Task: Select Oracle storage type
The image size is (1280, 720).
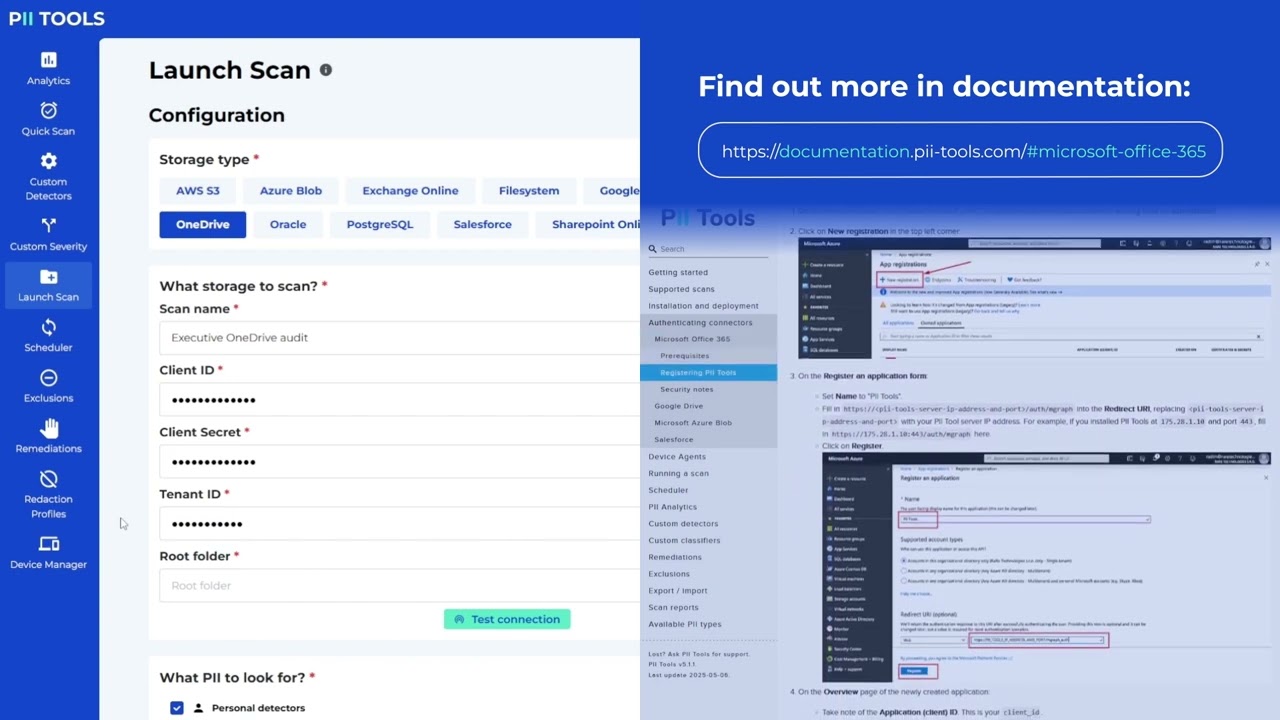Action: [x=288, y=225]
